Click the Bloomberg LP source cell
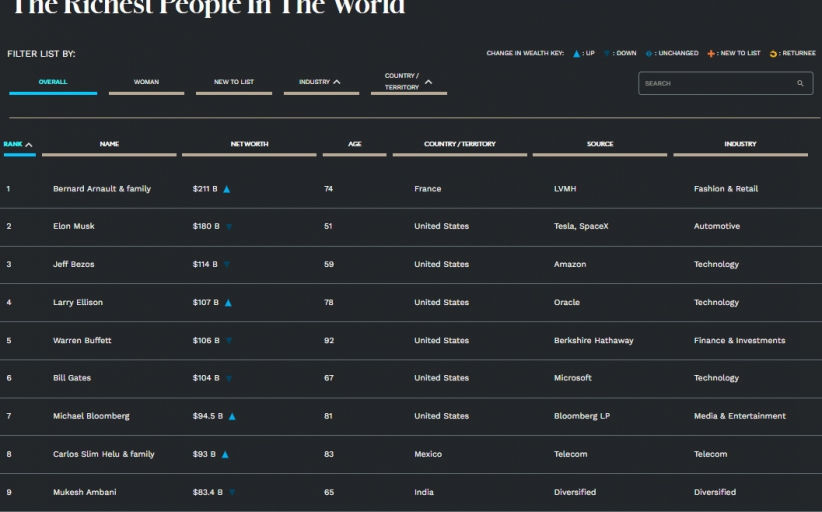Screen dimensions: 822x512 point(582,416)
